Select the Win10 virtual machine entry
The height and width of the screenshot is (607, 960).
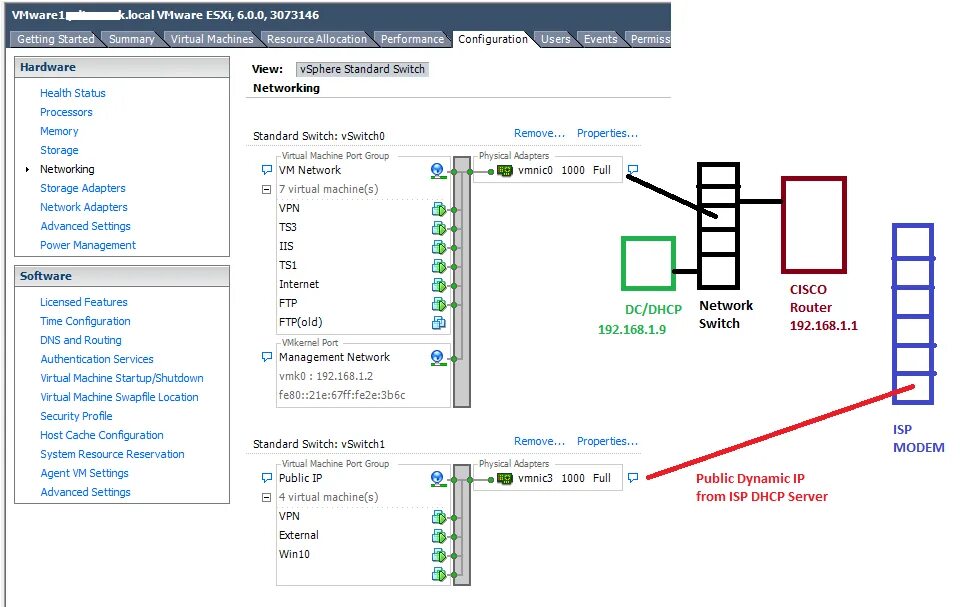coord(294,554)
